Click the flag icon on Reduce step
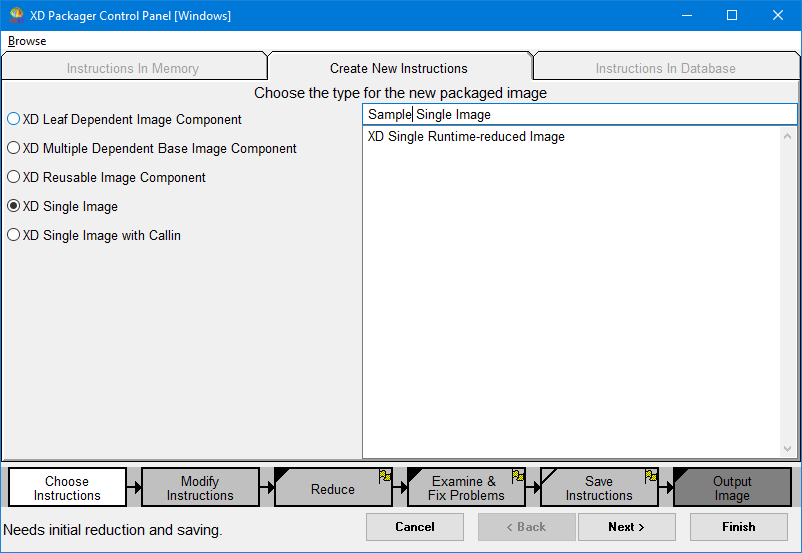This screenshot has height=553, width=802. tap(385, 476)
